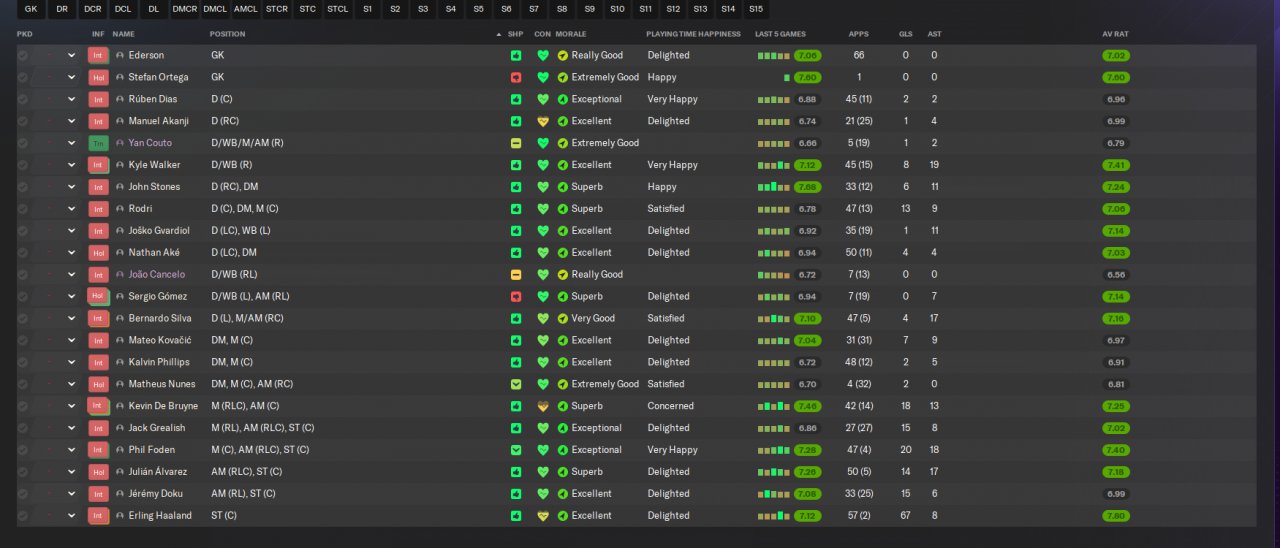Click Ederson's match sharpness icon
Screen dimensions: 1280x548
point(516,55)
